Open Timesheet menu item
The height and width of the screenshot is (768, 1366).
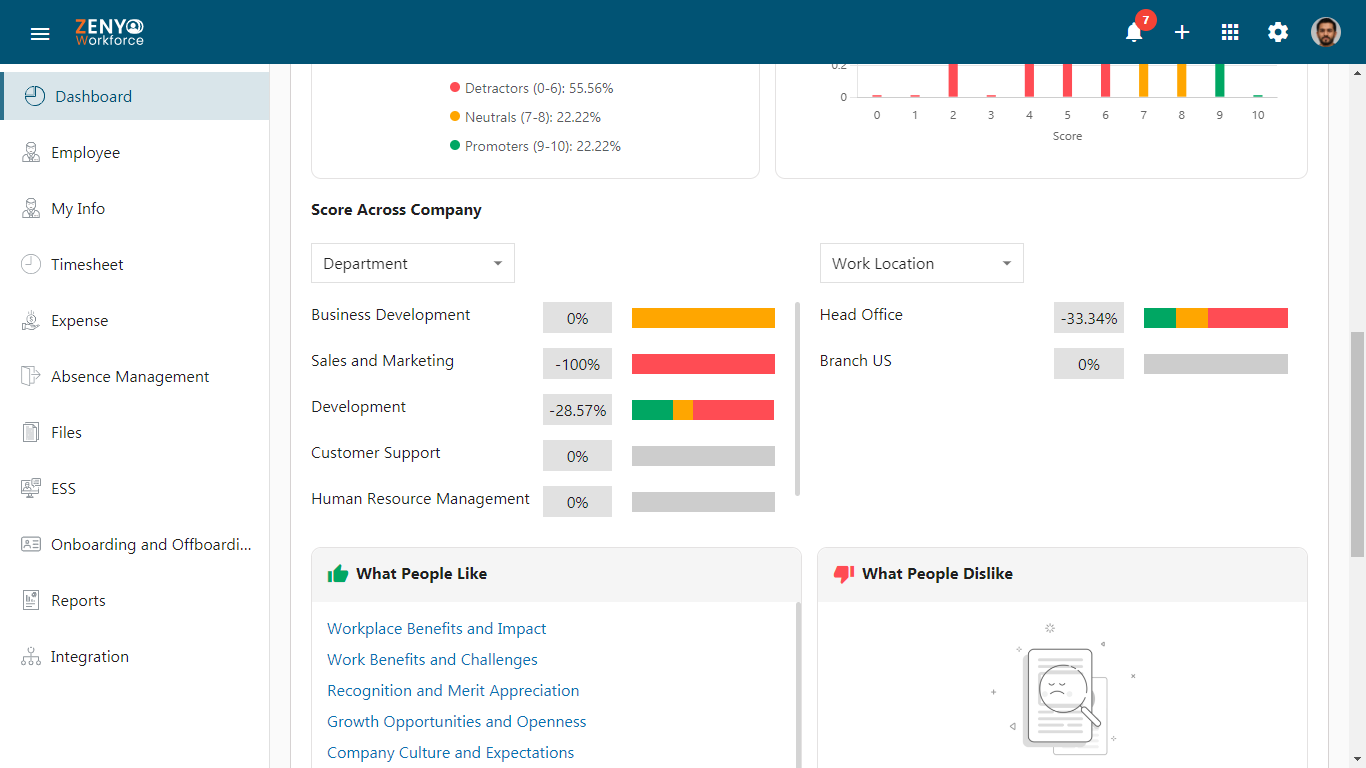135,264
